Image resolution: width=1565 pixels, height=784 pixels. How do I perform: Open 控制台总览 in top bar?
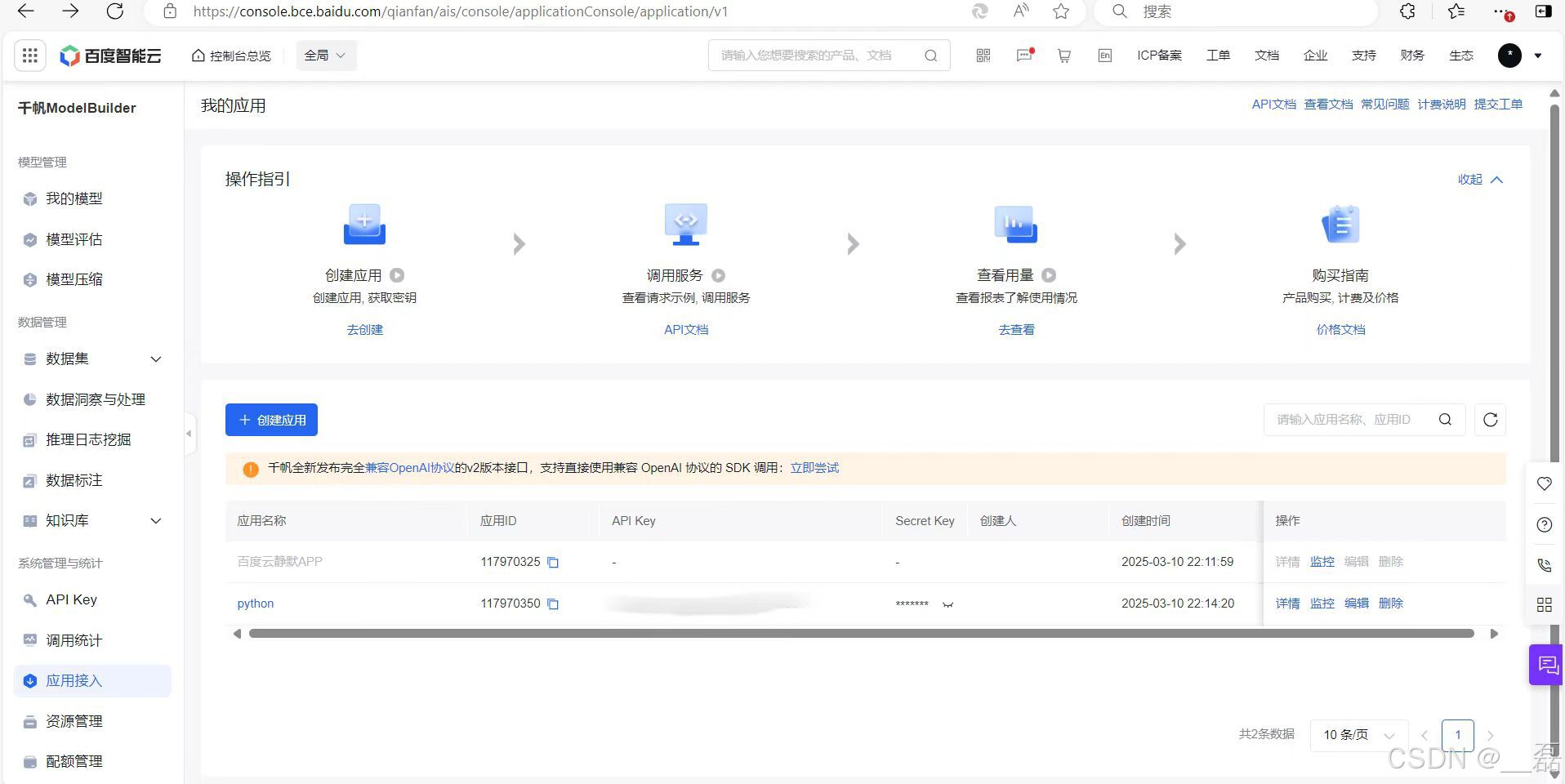tap(232, 56)
